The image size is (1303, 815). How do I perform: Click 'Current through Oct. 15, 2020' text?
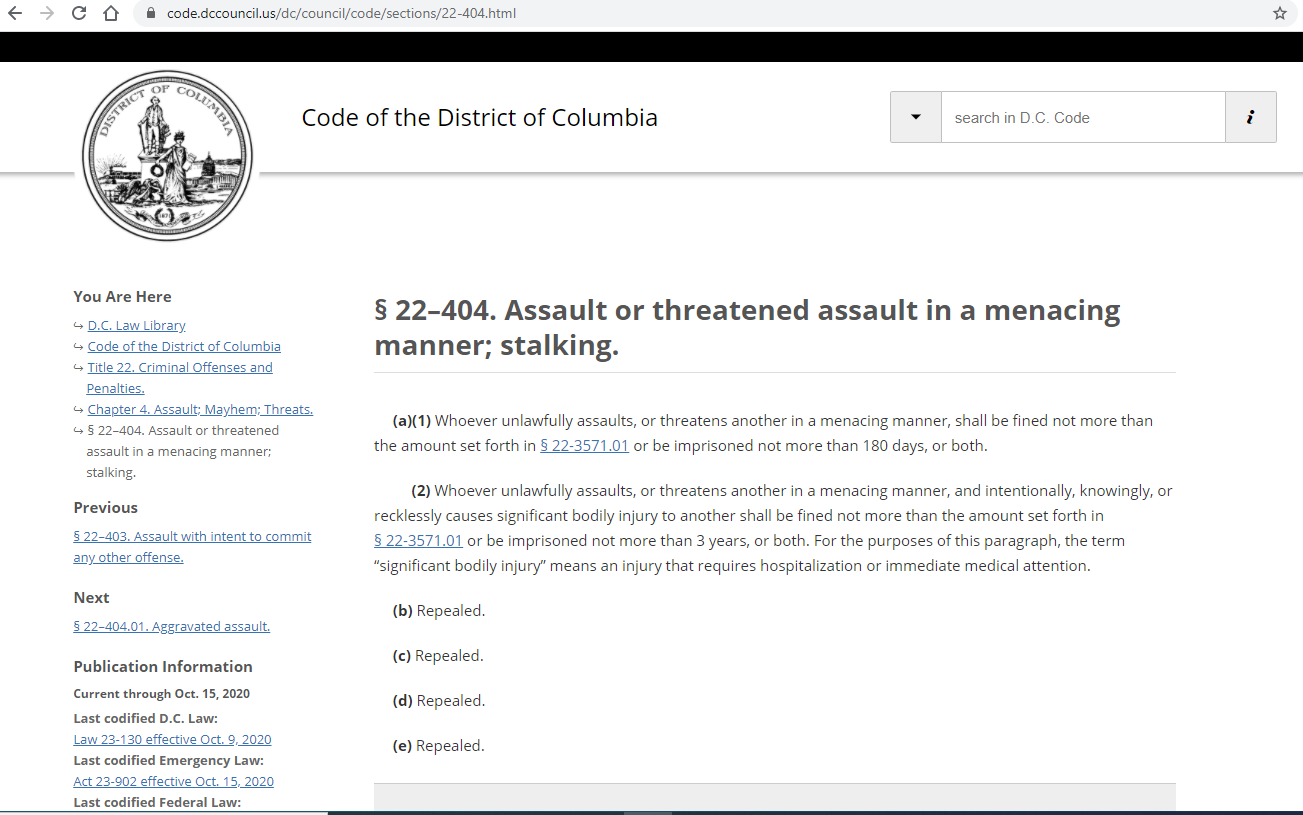click(162, 694)
